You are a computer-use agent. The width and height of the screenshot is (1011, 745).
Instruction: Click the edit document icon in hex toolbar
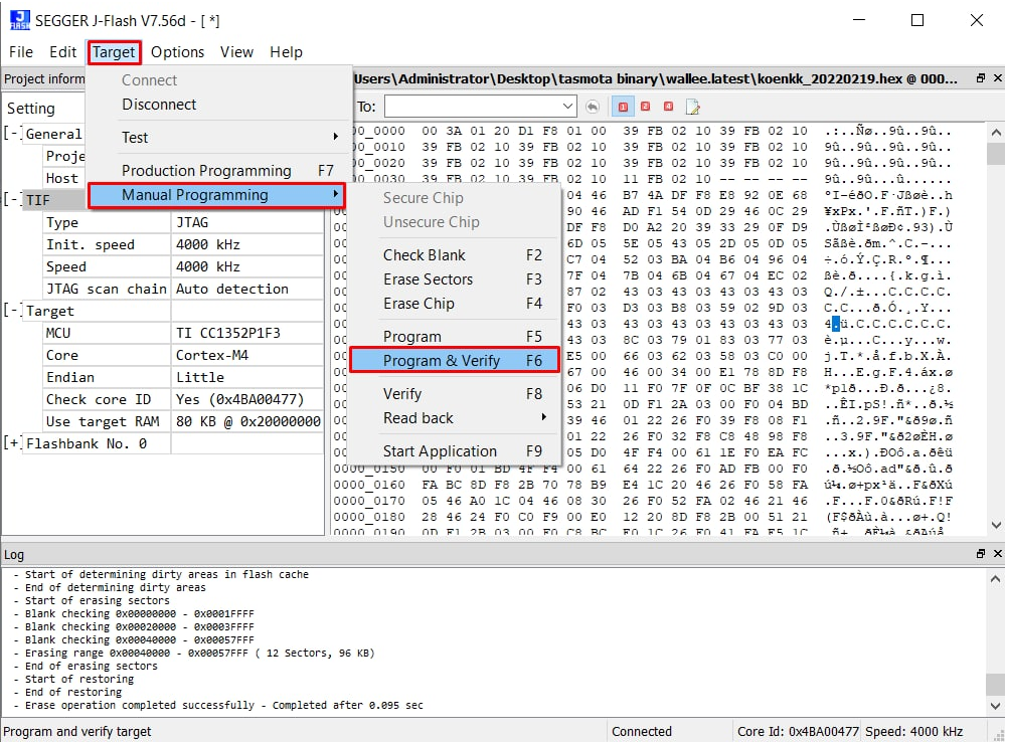pos(692,106)
